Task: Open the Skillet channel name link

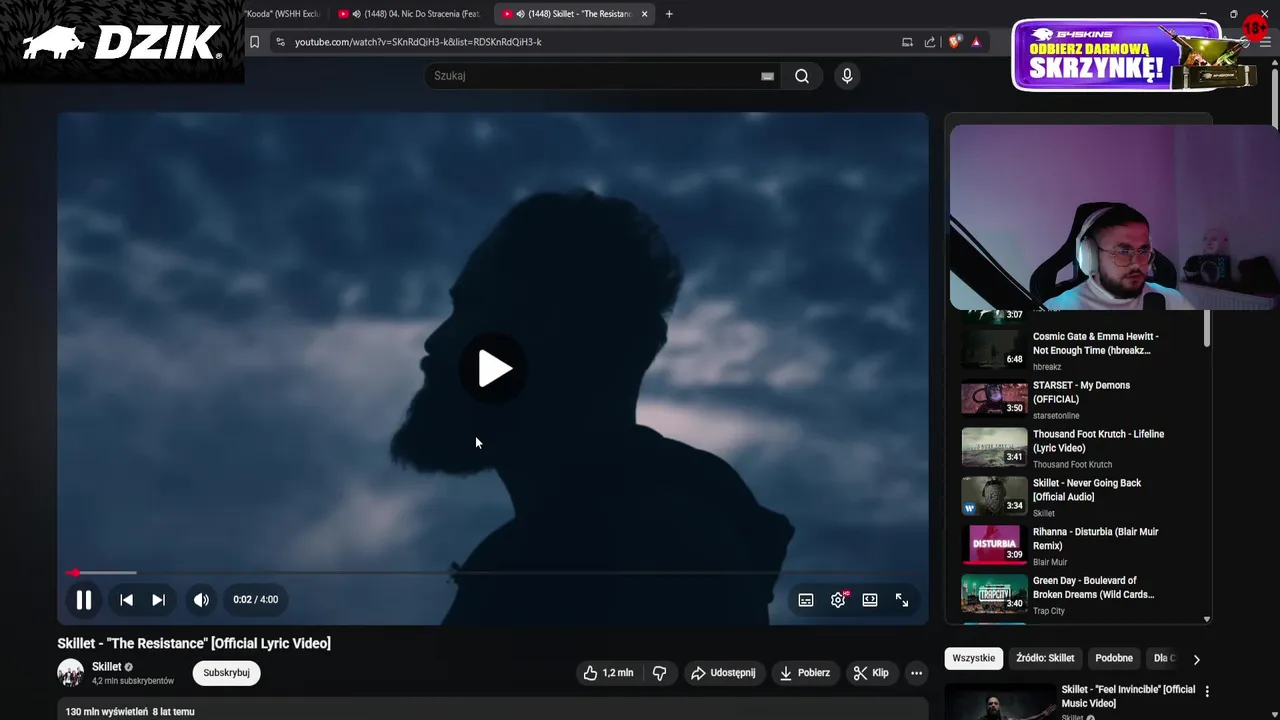Action: 107,667
